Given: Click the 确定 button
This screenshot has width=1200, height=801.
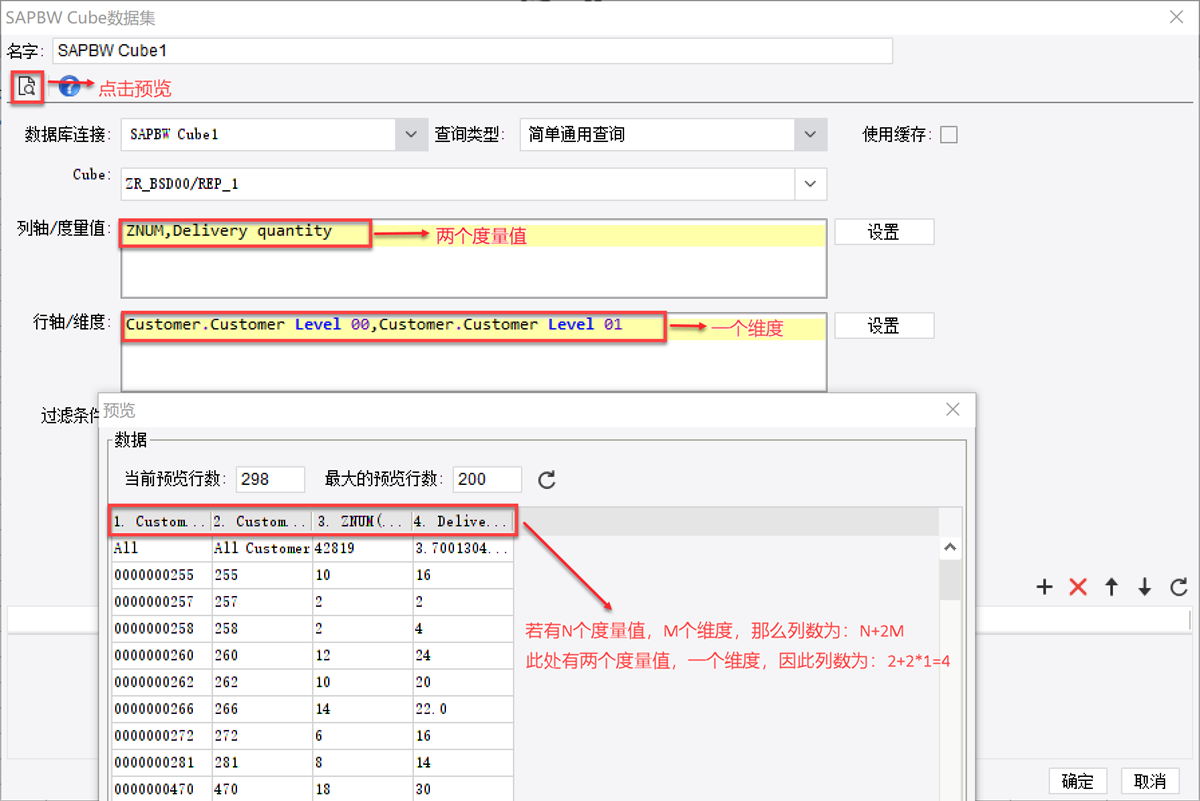Looking at the screenshot, I should (1078, 781).
